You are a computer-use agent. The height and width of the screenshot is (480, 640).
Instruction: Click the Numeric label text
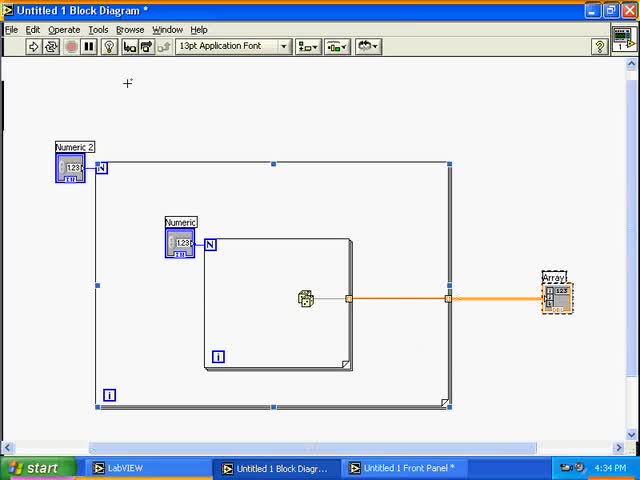point(181,222)
